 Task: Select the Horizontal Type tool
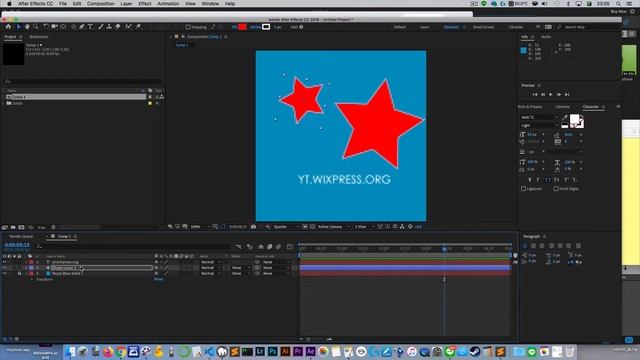pyautogui.click(x=90, y=27)
